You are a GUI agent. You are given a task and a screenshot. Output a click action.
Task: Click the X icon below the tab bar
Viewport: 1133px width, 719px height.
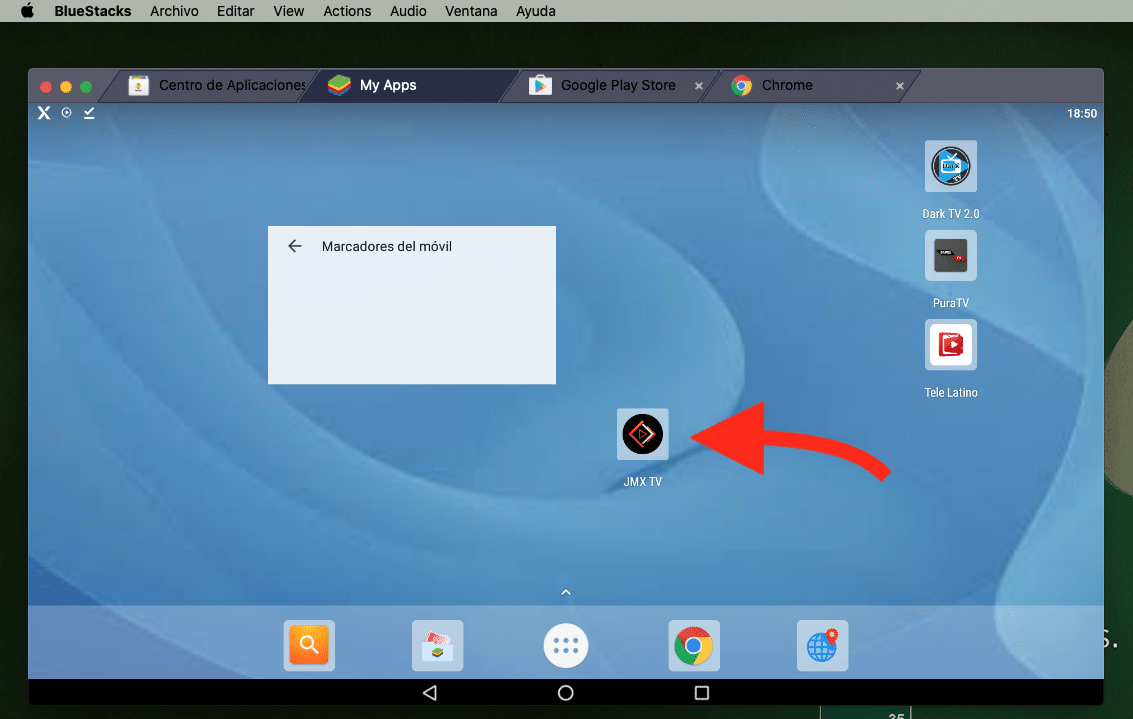click(43, 113)
